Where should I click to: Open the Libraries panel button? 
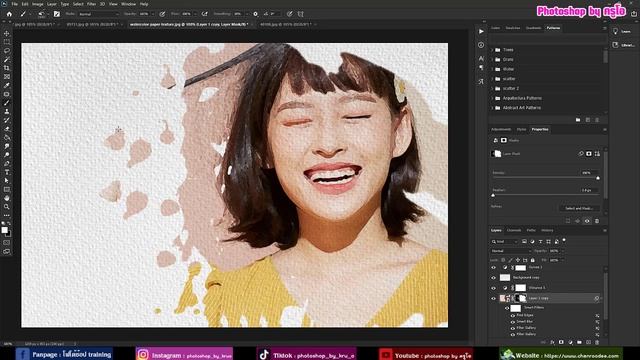[623, 45]
